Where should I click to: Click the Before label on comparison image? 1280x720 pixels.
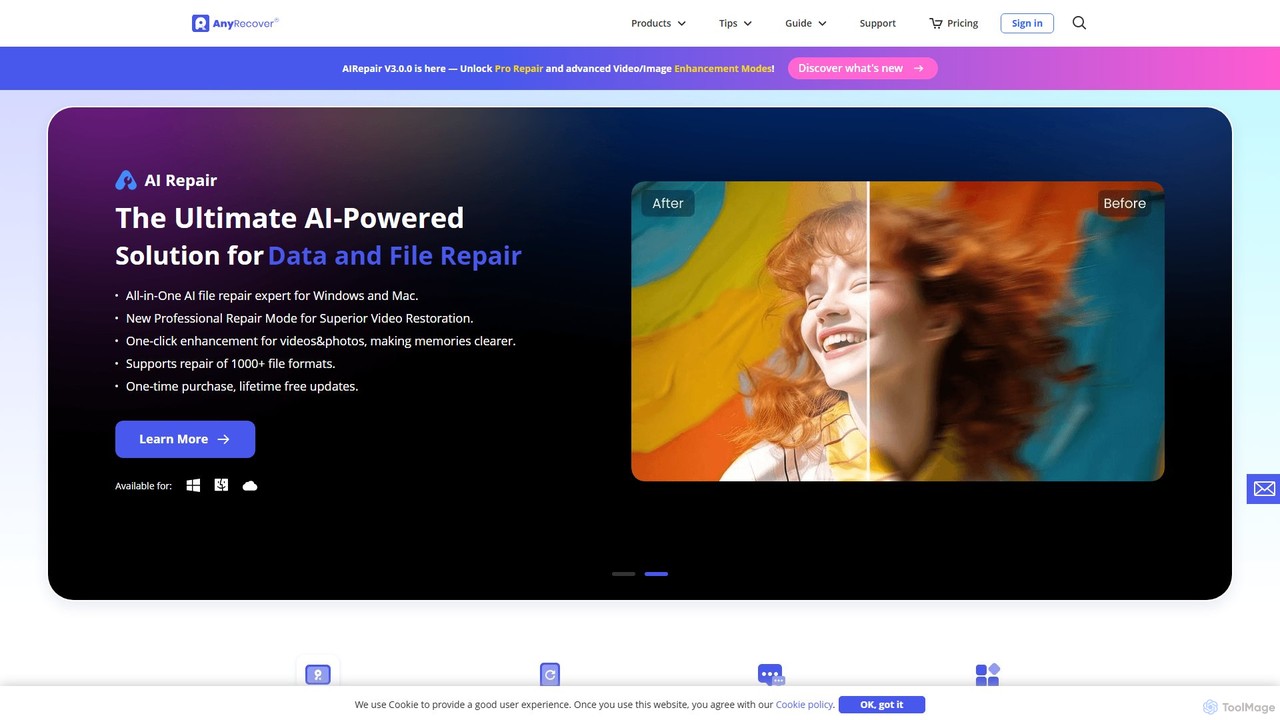pos(1124,203)
